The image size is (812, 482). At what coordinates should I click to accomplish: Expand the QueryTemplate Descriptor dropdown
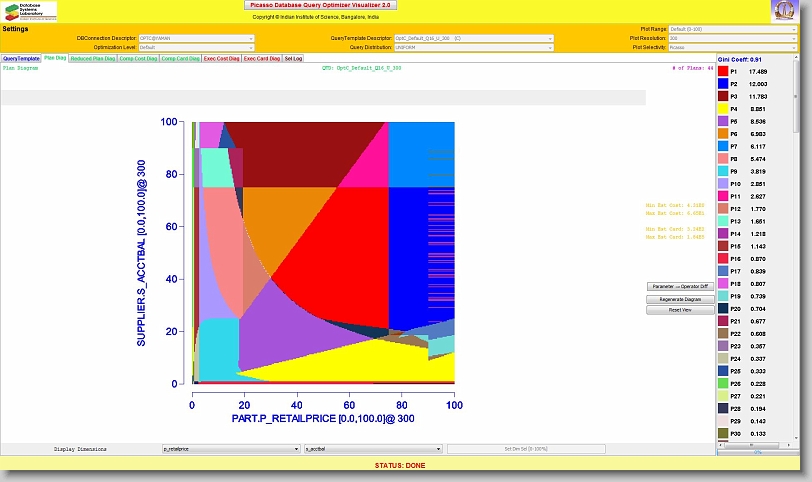click(x=474, y=38)
